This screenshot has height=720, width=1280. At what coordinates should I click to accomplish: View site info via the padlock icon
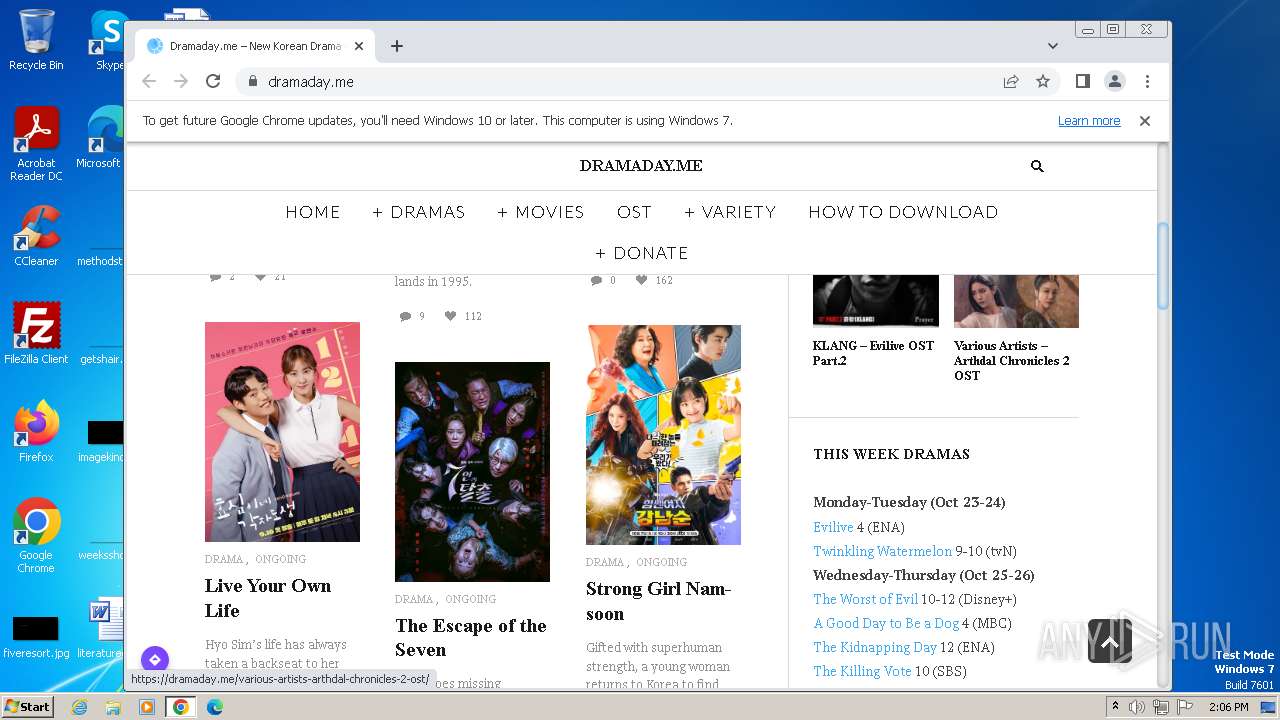point(252,81)
